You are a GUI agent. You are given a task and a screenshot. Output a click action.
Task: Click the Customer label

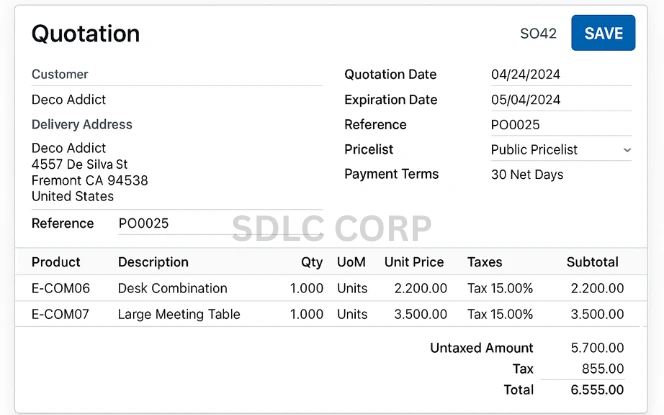click(60, 74)
